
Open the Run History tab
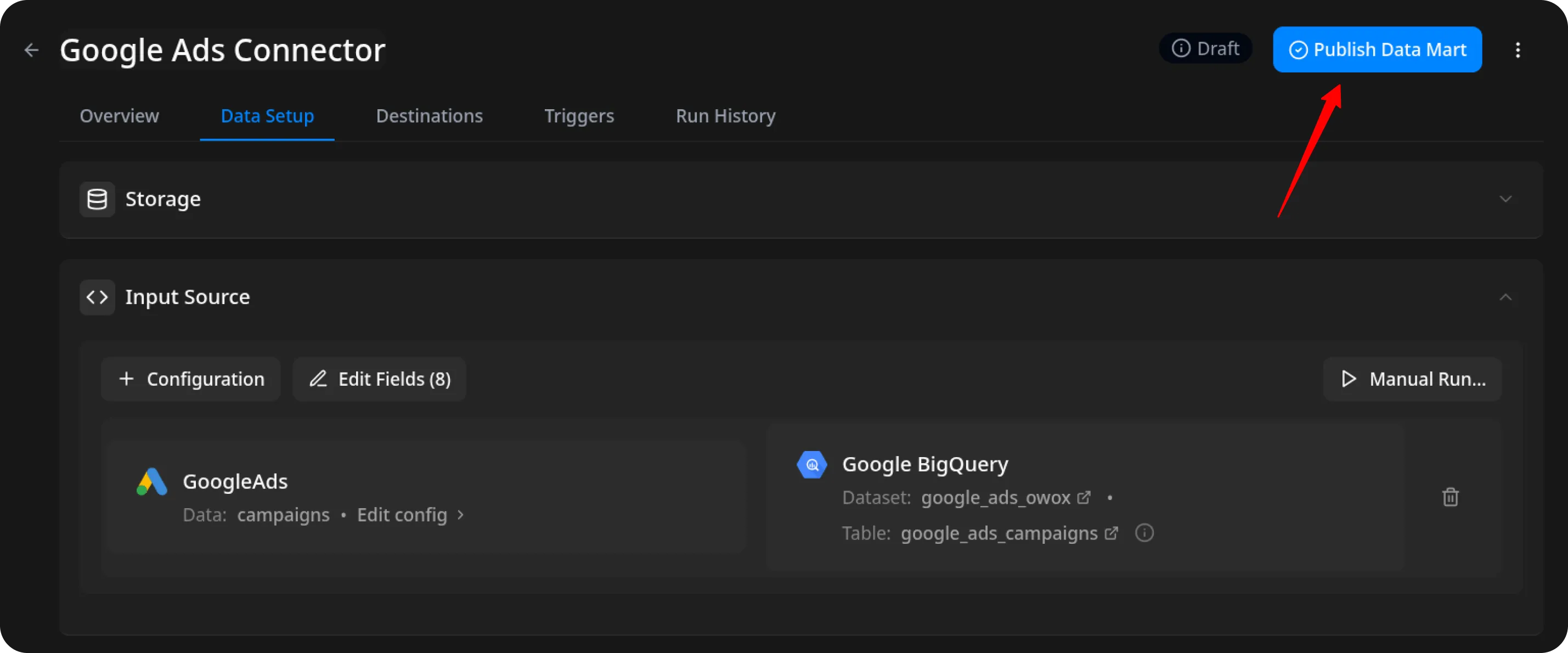pyautogui.click(x=725, y=116)
